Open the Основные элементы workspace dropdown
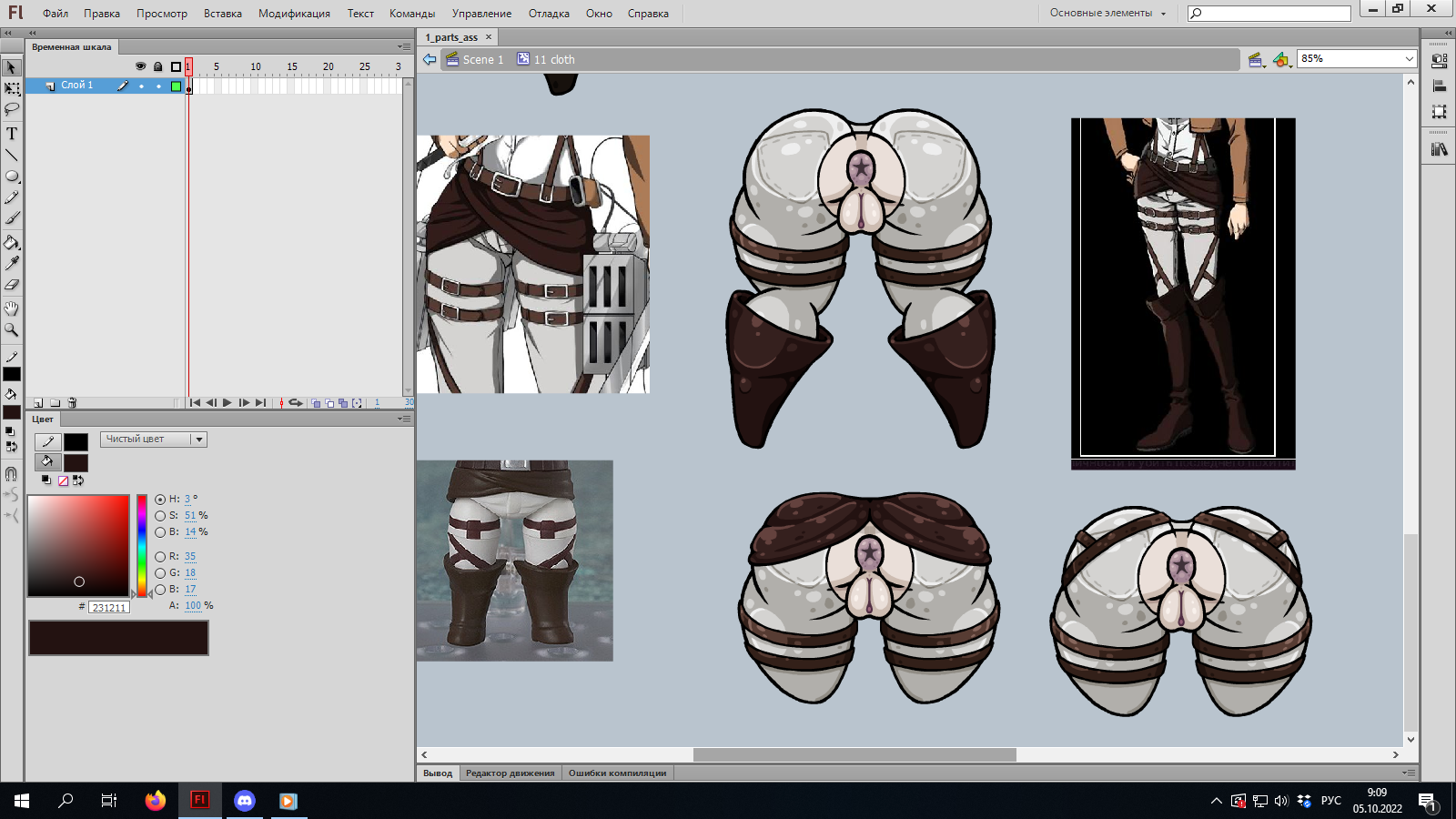This screenshot has height=819, width=1456. (1107, 14)
